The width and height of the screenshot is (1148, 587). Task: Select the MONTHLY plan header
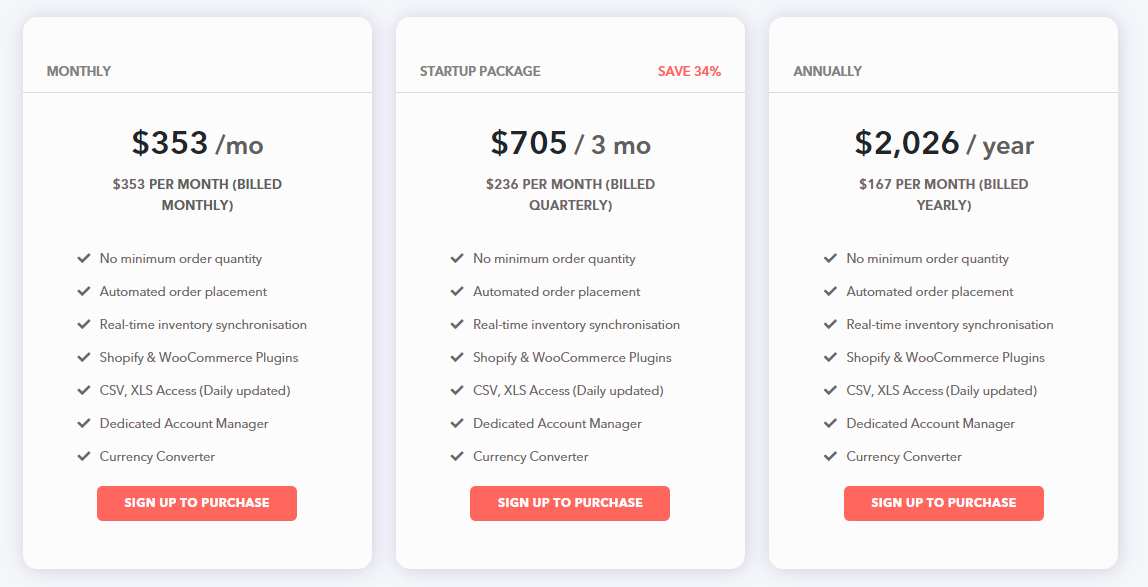coord(79,71)
